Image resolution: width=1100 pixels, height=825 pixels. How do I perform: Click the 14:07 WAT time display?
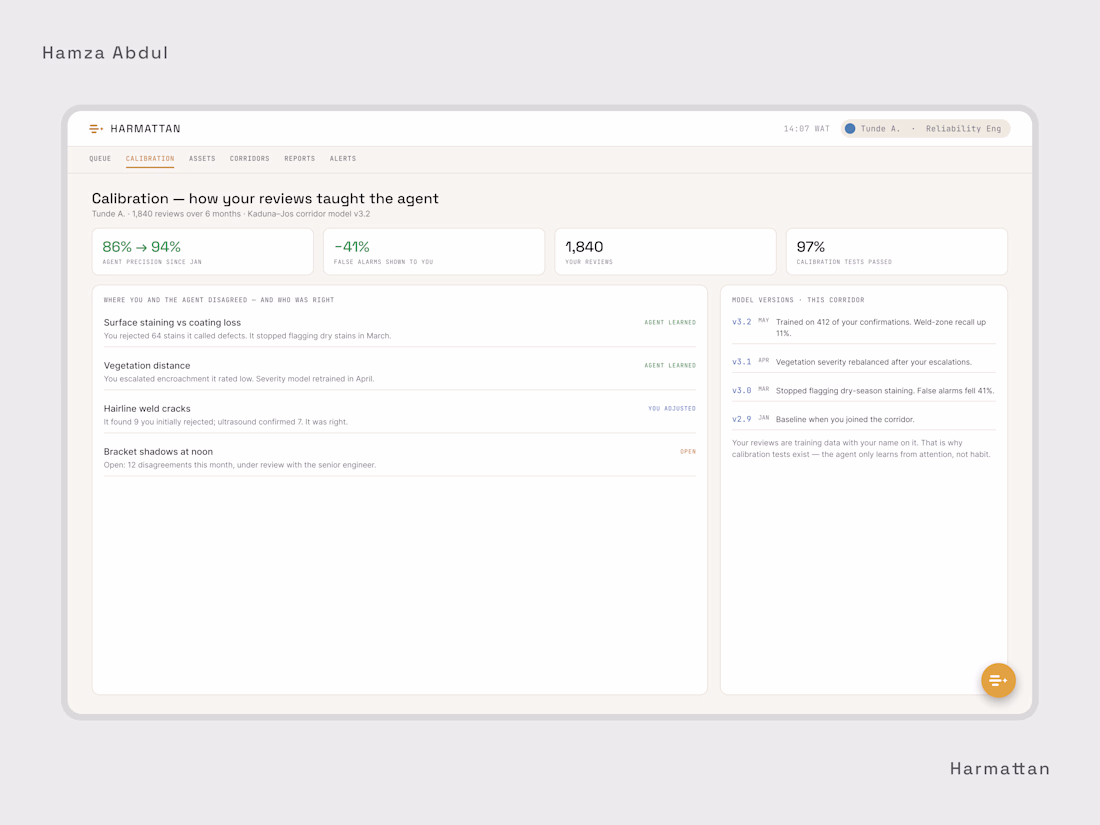(807, 129)
